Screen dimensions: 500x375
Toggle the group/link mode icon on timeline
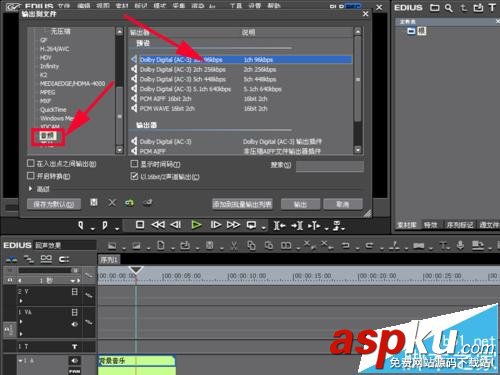pos(46,259)
